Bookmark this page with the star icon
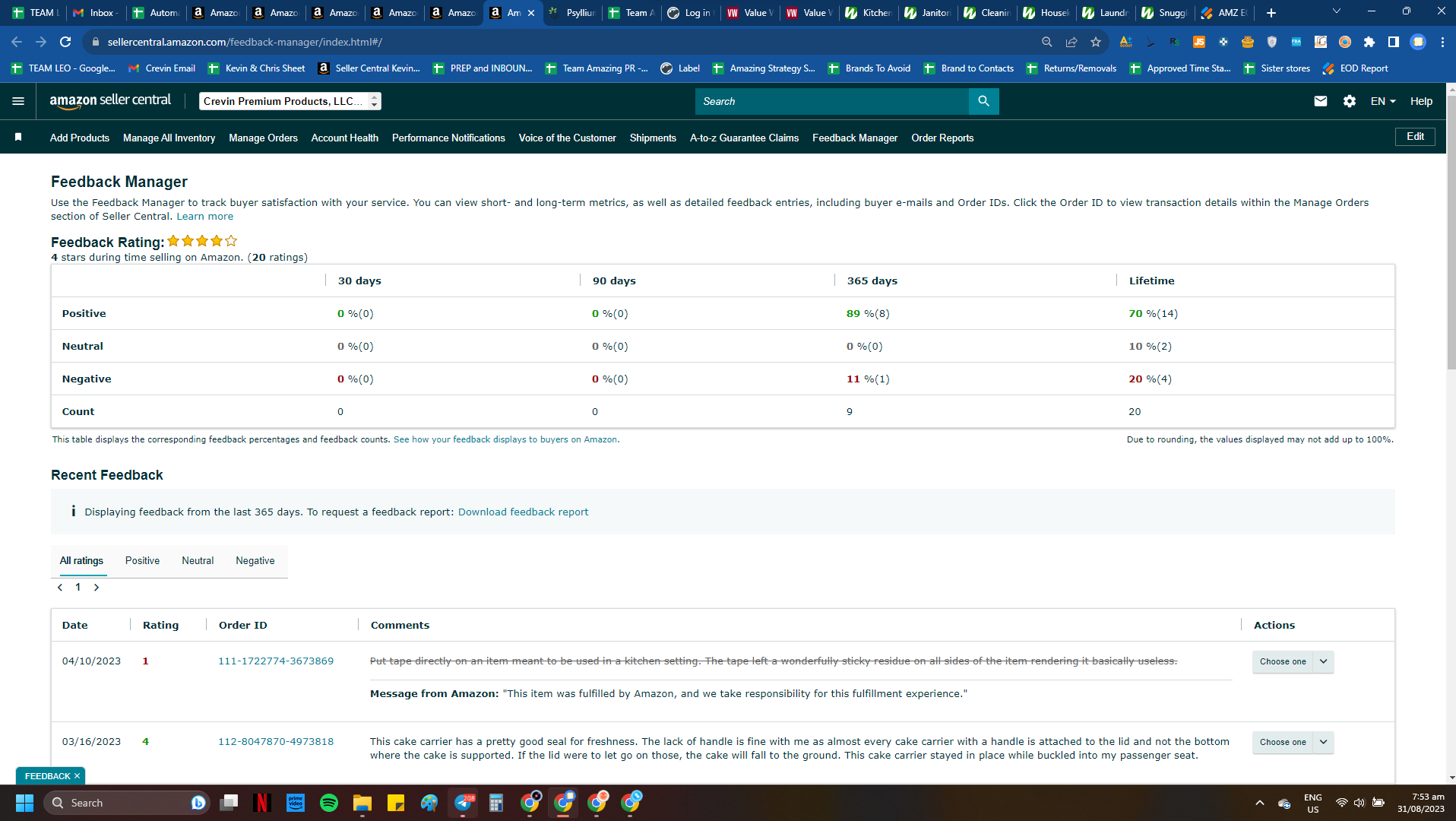Screen dimensions: 1456x821 pos(1095,42)
